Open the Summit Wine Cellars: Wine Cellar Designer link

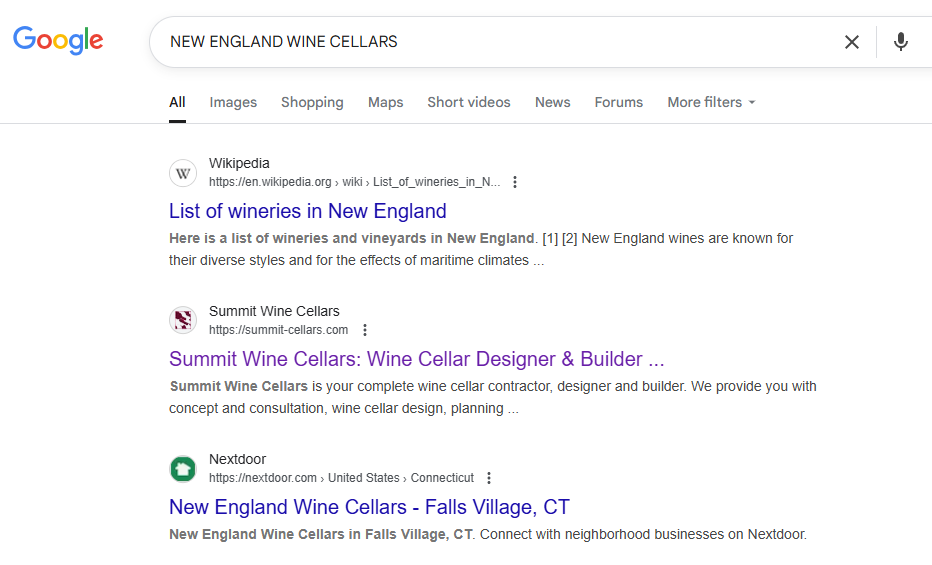coord(416,359)
